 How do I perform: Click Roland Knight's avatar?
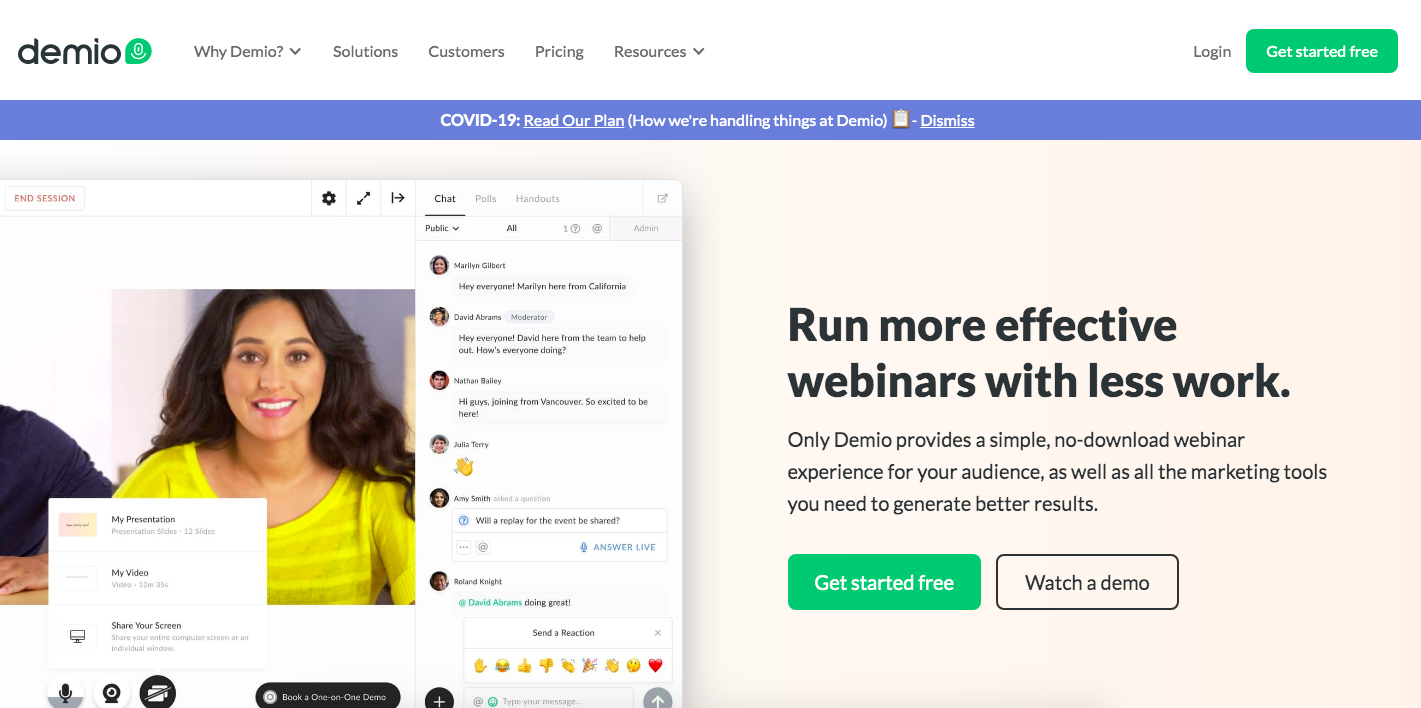click(439, 581)
